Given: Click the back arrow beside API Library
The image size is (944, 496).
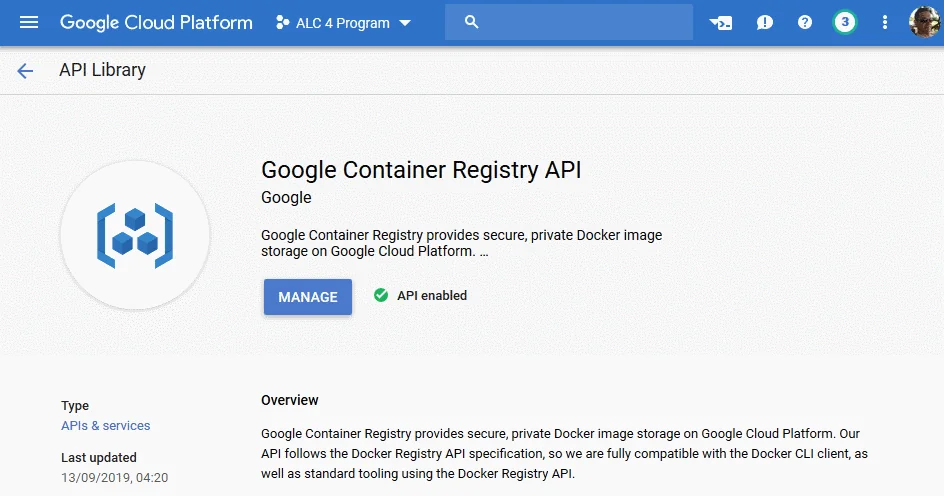Looking at the screenshot, I should click(25, 71).
